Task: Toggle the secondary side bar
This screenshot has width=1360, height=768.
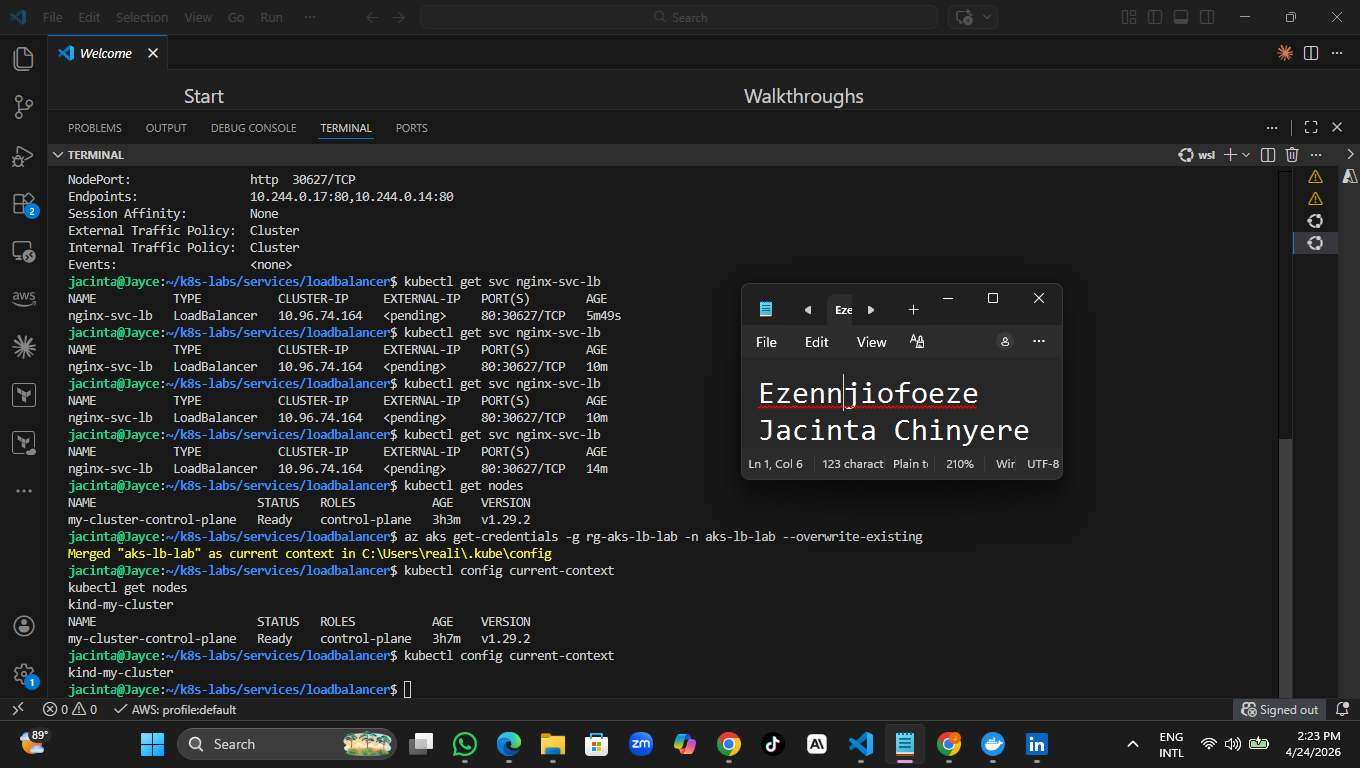Action: point(1207,17)
